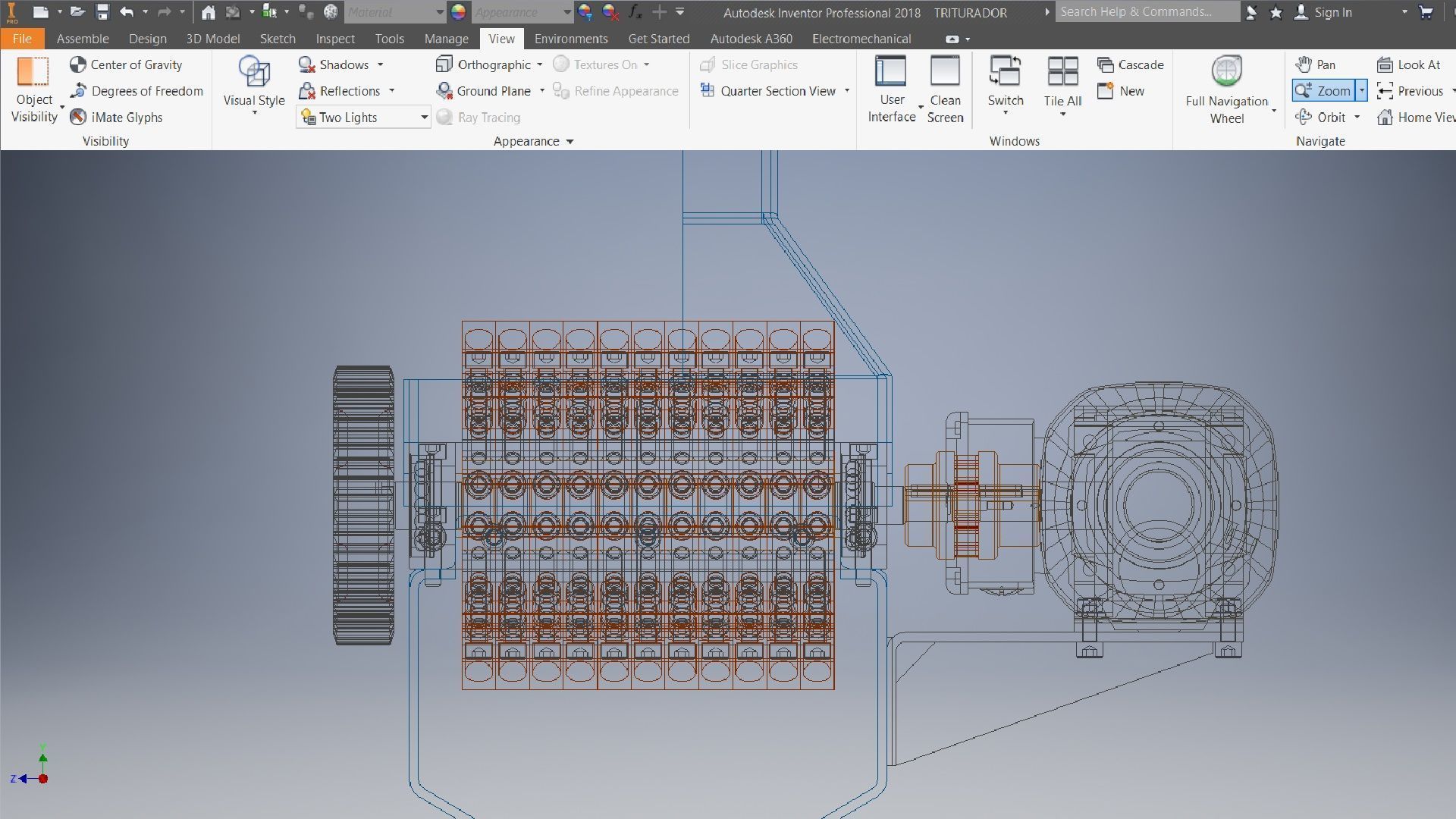Image resolution: width=1456 pixels, height=819 pixels.
Task: Go to Home View
Action: pos(1415,118)
